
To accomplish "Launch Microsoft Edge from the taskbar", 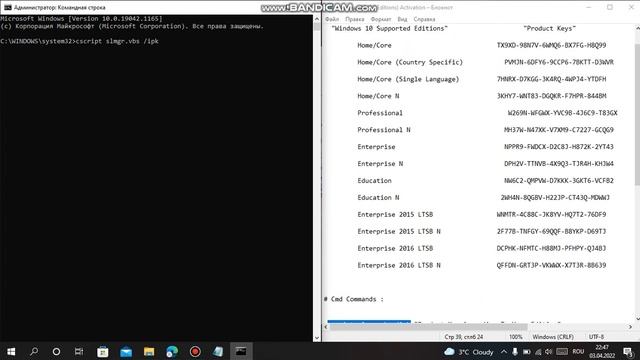I will pyautogui.click(x=172, y=351).
